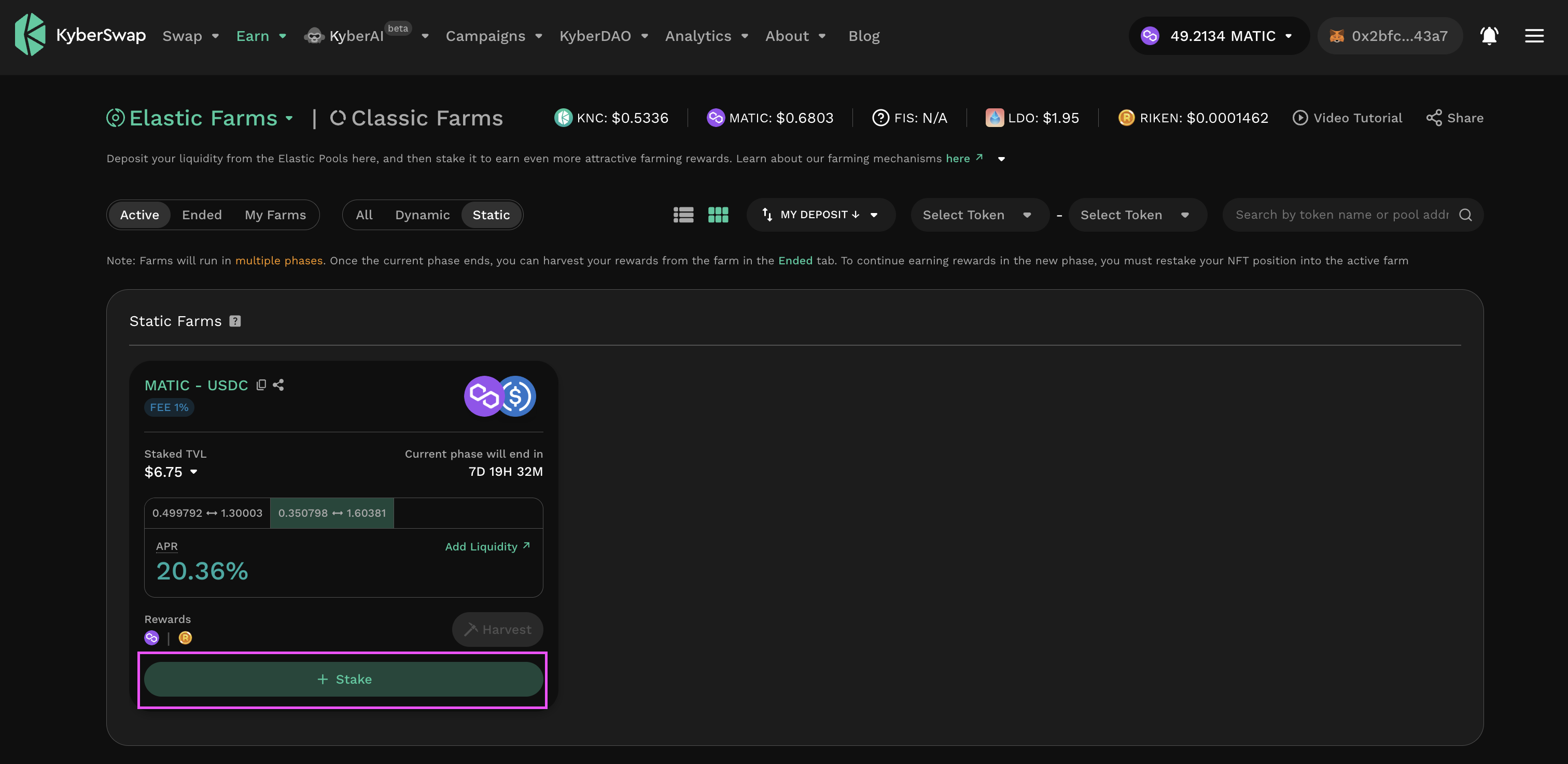Click the Stake button
This screenshot has width=1568, height=764.
(x=343, y=679)
